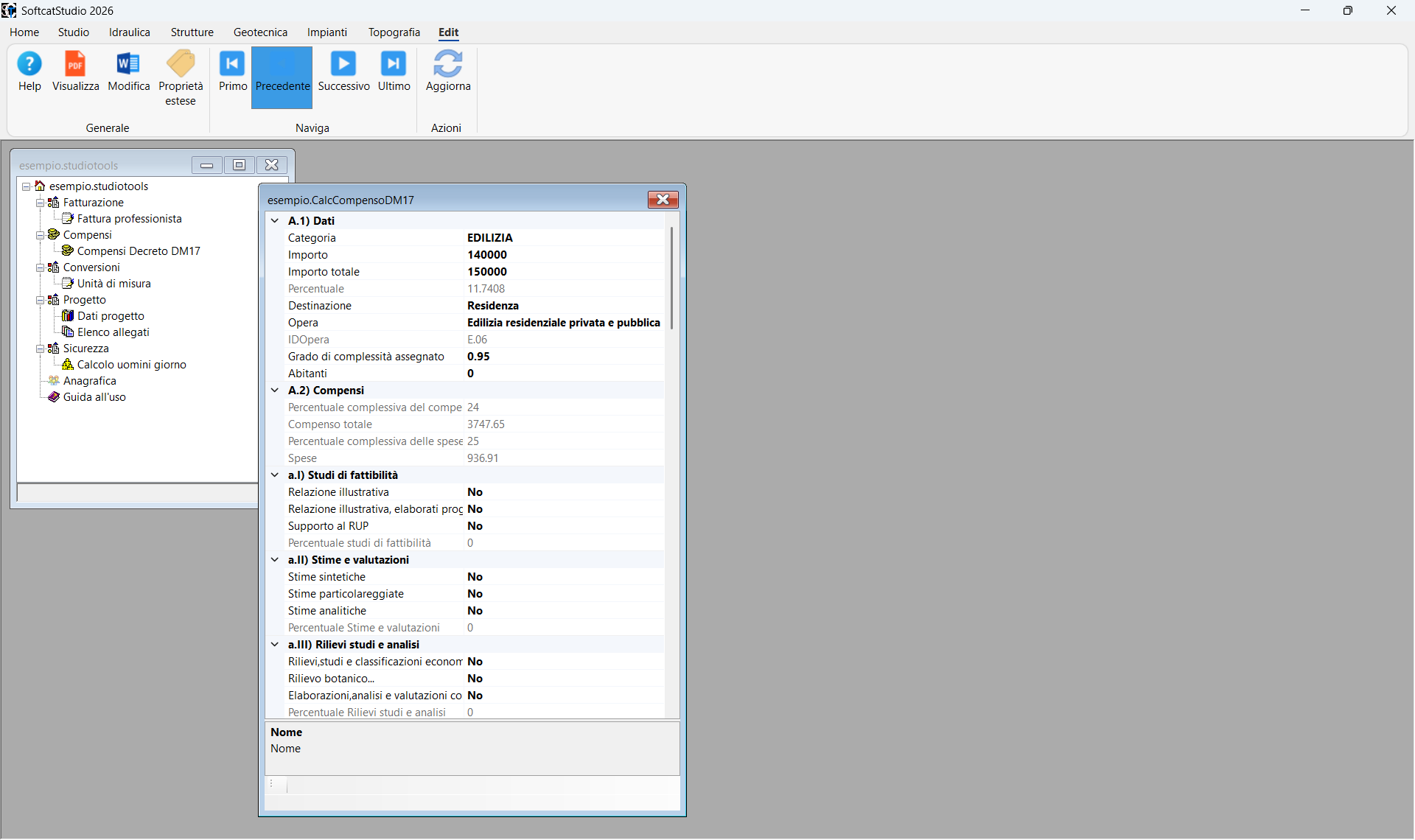
Task: Collapse the A.2) Compensi section
Action: 275,391
